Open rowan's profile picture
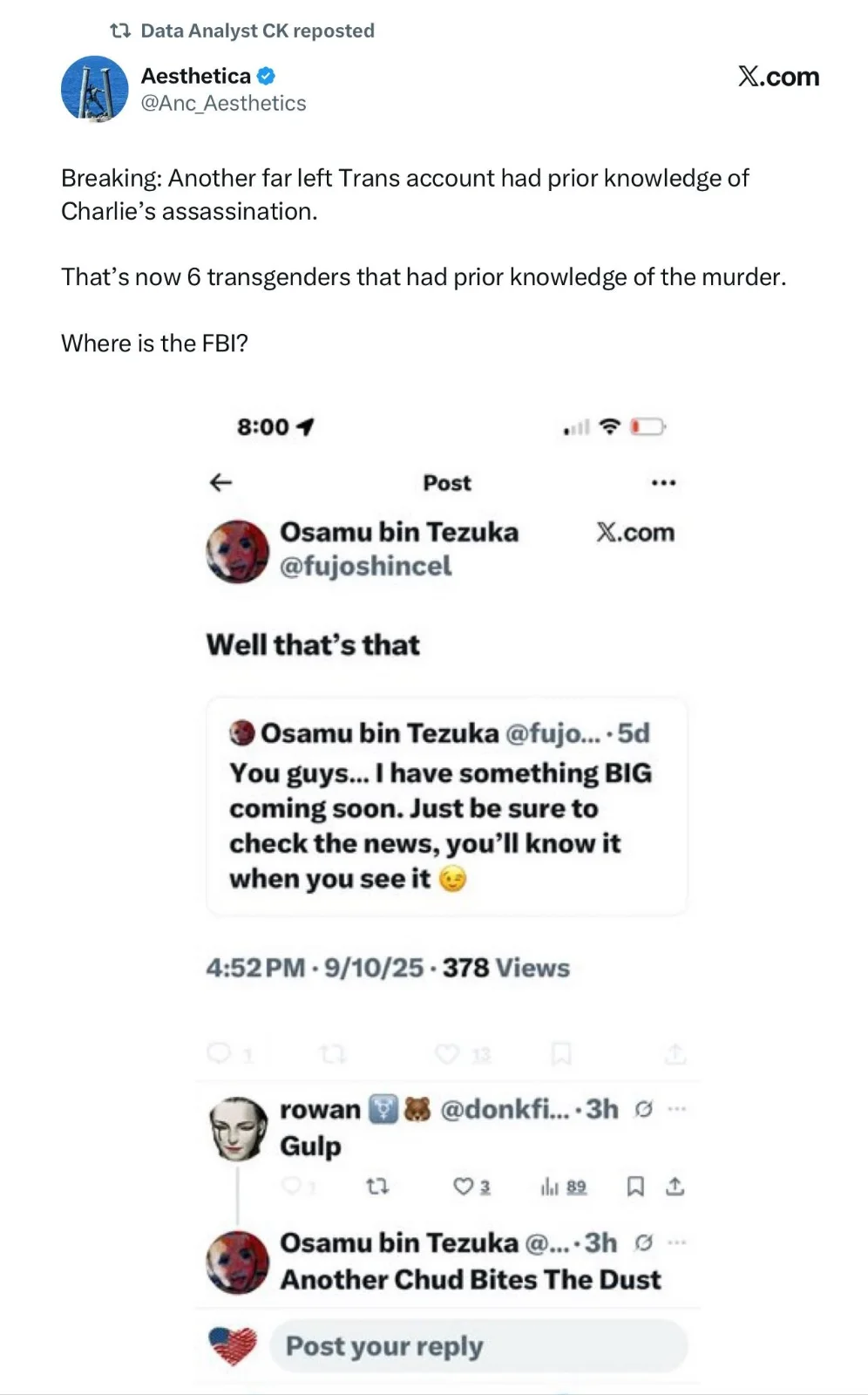The height and width of the screenshot is (1395, 868). click(x=239, y=1128)
